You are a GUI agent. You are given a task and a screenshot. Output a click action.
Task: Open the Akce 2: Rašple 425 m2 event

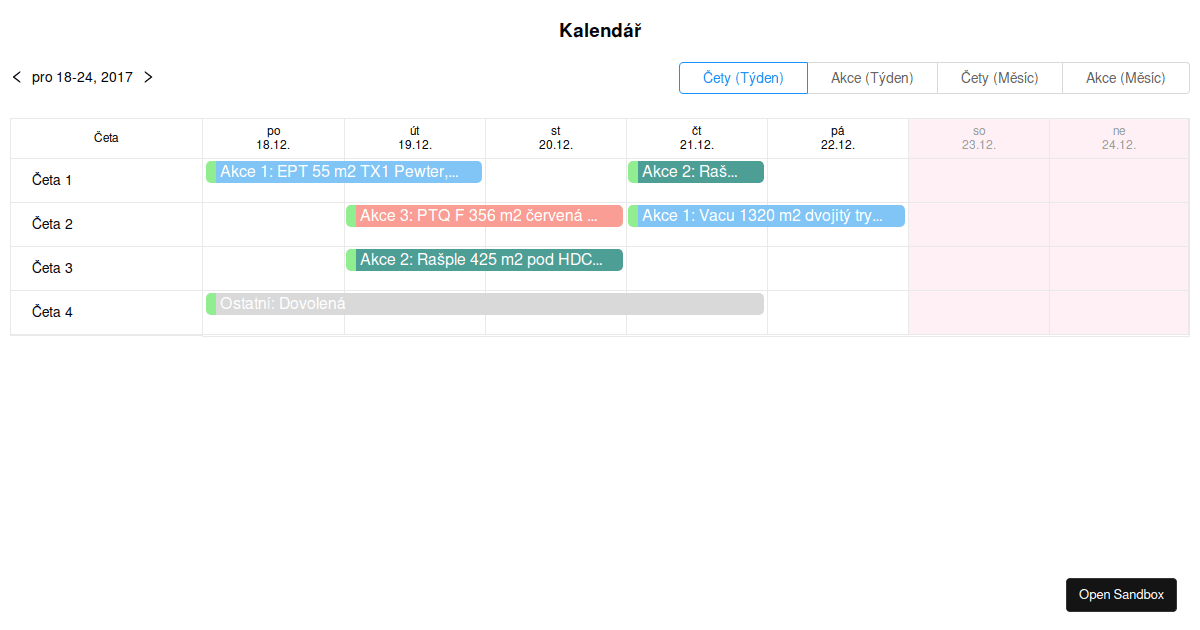point(485,260)
